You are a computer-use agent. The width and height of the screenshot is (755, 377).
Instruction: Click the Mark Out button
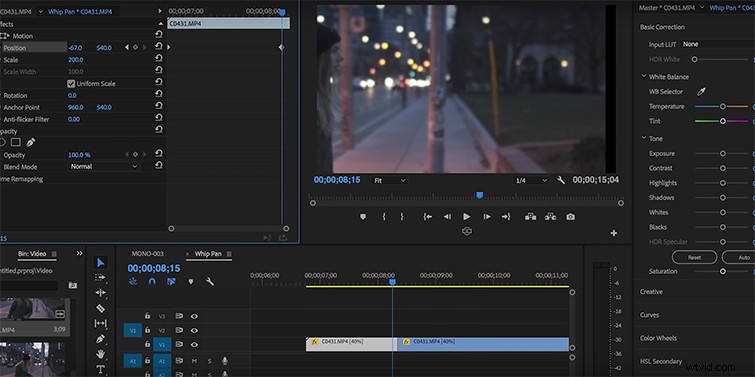pyautogui.click(x=402, y=217)
